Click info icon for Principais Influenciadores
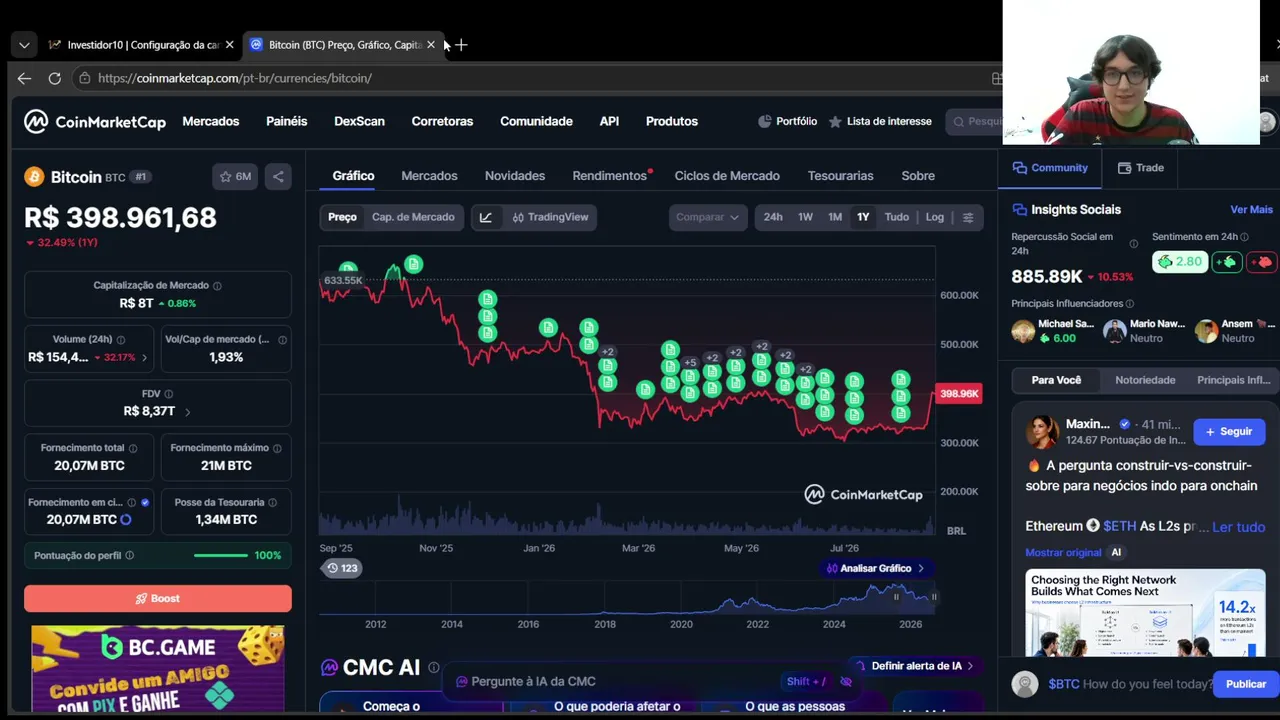Viewport: 1280px width, 720px height. pyautogui.click(x=1130, y=304)
